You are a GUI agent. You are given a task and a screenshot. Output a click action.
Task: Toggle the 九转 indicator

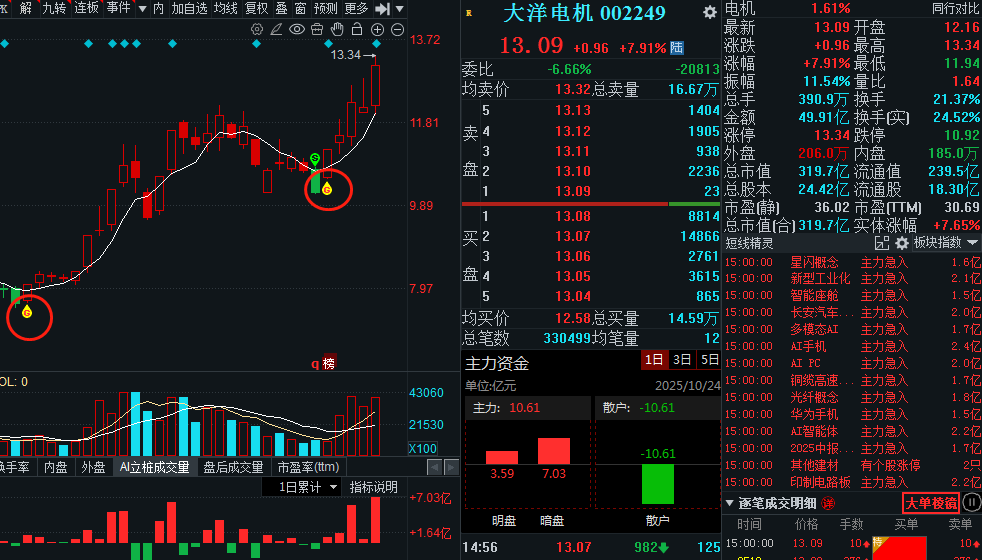pos(54,8)
